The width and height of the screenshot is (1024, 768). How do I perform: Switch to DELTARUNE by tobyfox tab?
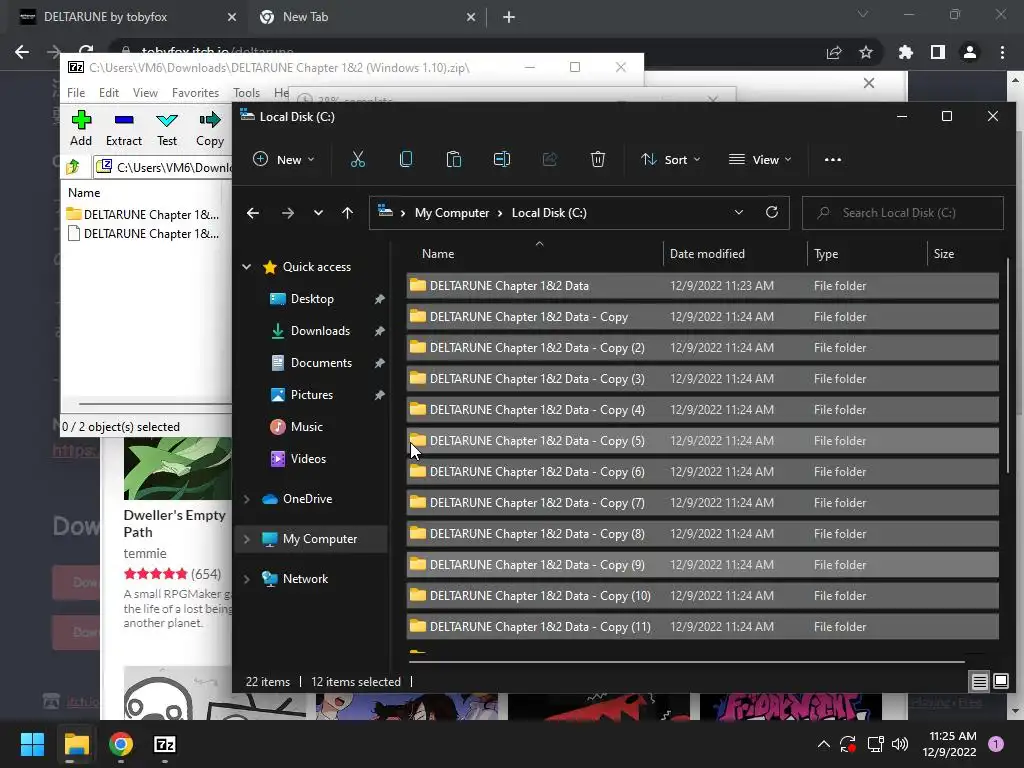[127, 17]
